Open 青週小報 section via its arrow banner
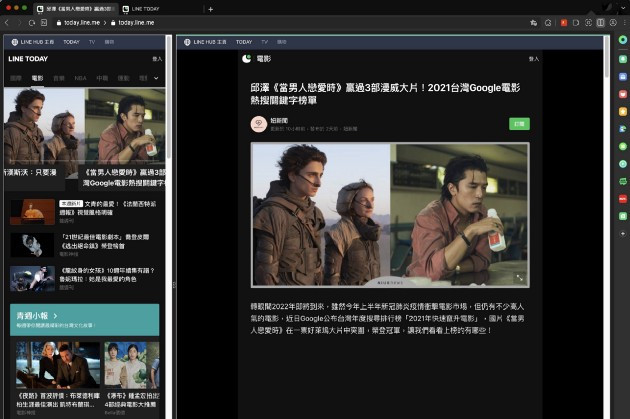Screen dimensions: 630x419 (84, 319)
